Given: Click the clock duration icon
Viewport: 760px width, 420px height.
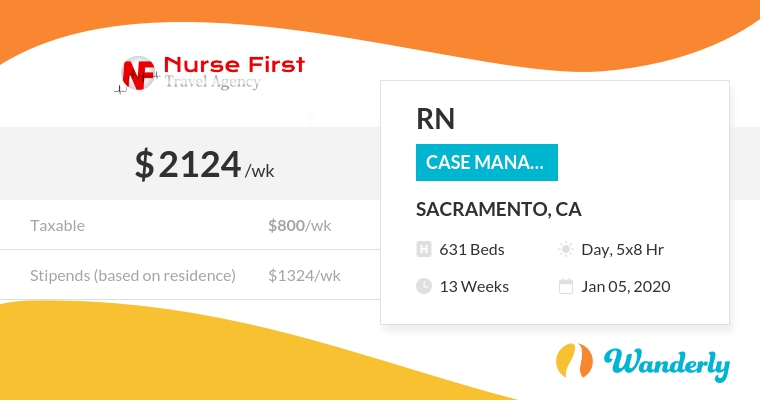Looking at the screenshot, I should (423, 286).
